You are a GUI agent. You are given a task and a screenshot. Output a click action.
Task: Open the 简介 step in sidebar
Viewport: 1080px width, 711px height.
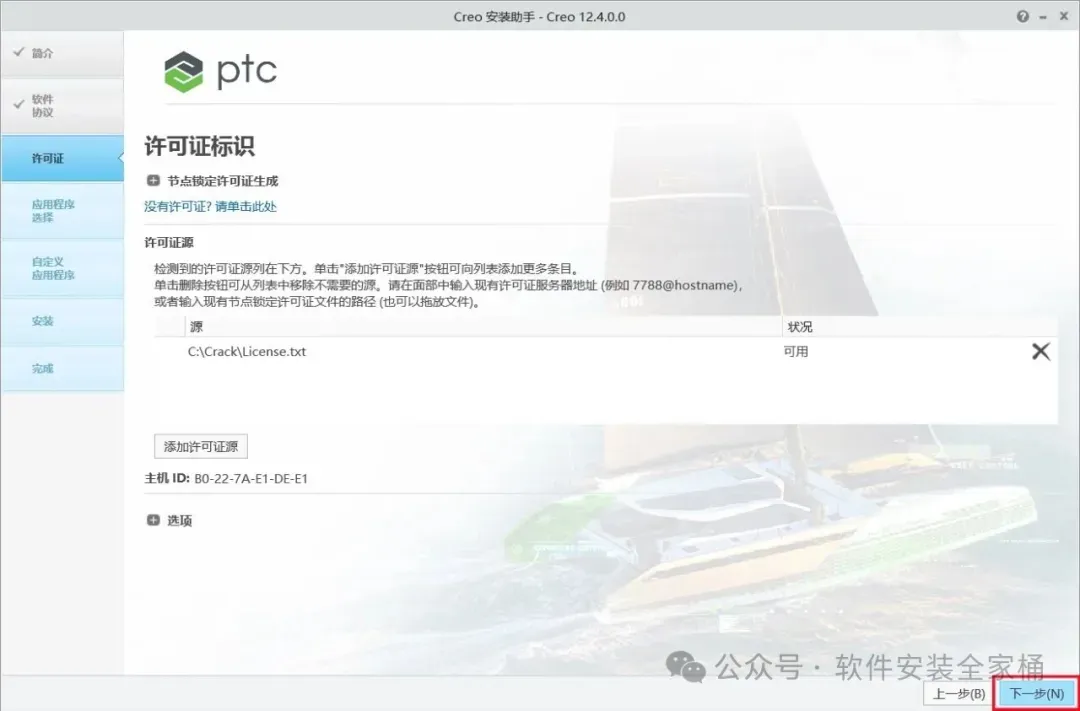click(62, 53)
